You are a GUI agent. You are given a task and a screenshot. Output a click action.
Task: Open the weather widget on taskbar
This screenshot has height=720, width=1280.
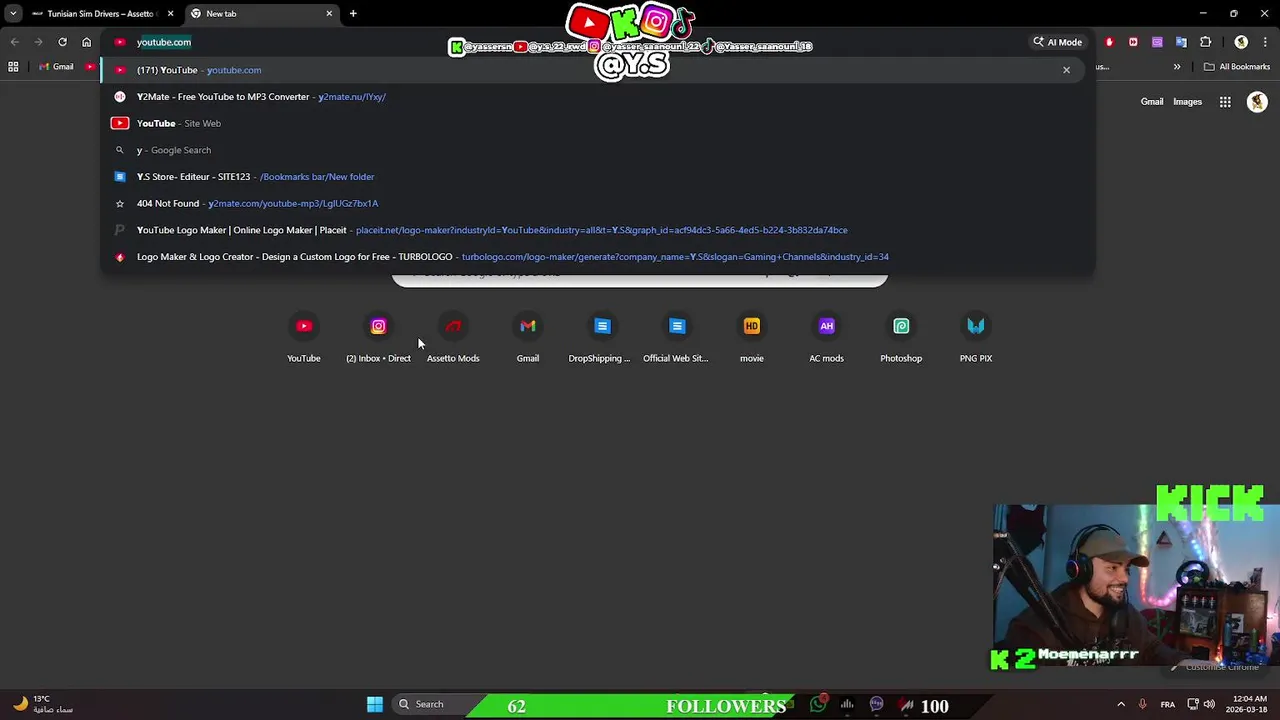point(43,704)
